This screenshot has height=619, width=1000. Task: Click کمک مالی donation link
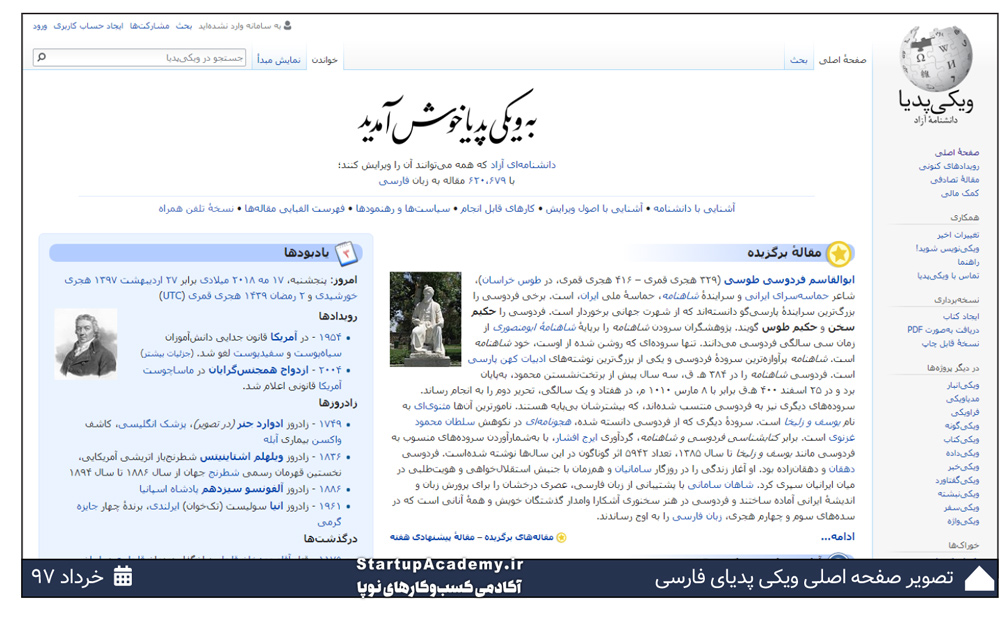click(960, 193)
